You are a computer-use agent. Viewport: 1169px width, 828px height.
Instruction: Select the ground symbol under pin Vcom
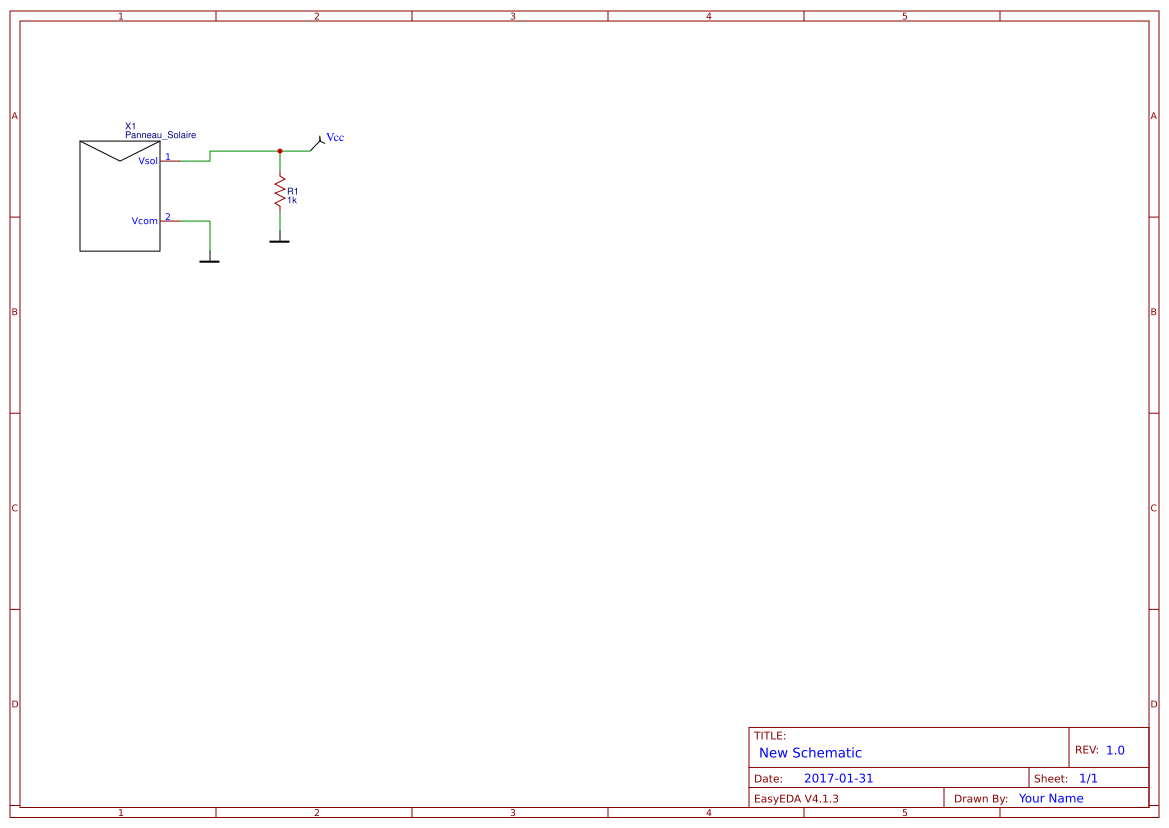pos(210,259)
